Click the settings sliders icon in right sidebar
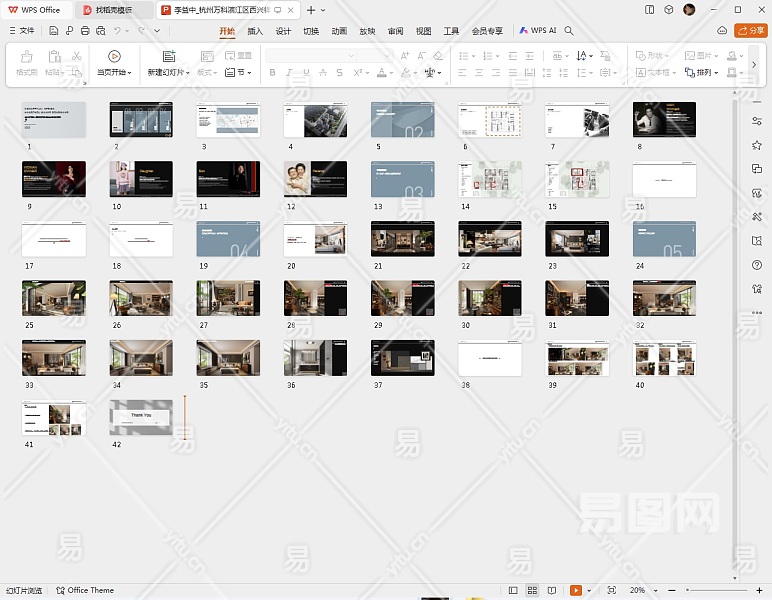Viewport: 772px width, 600px height. (x=757, y=121)
